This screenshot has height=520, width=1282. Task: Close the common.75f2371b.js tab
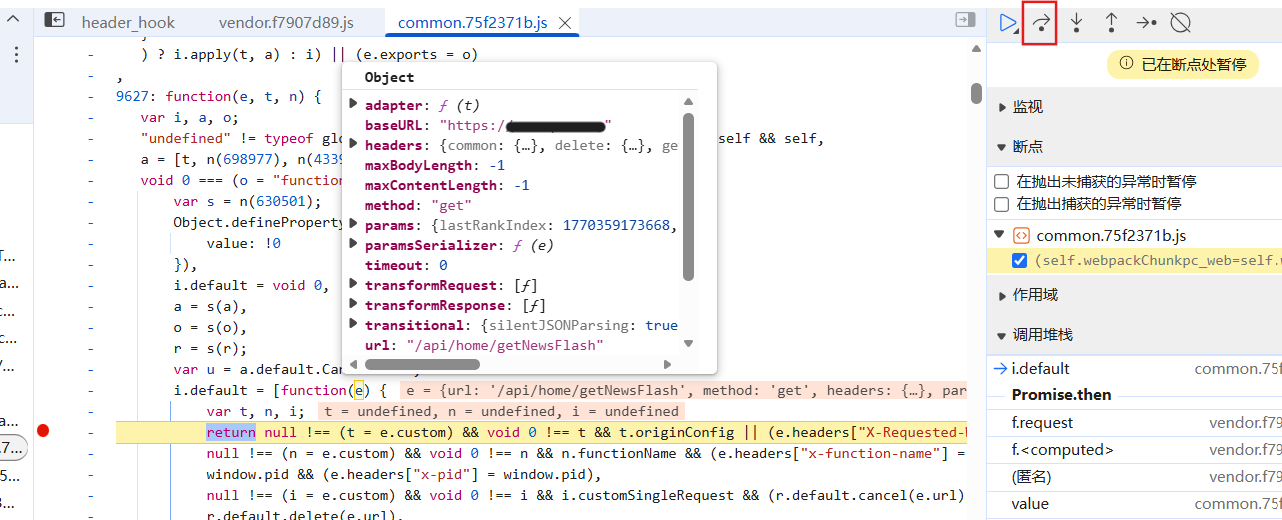[x=565, y=22]
